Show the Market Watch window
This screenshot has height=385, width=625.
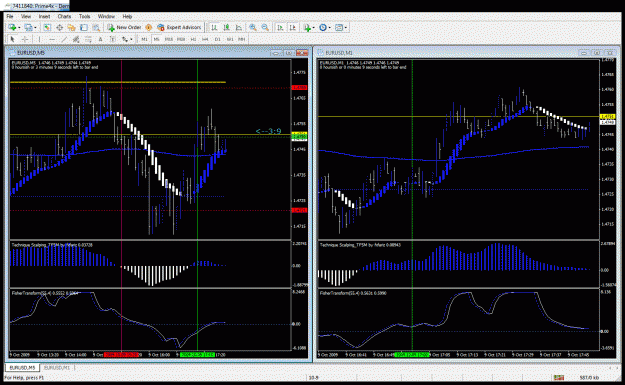point(47,28)
